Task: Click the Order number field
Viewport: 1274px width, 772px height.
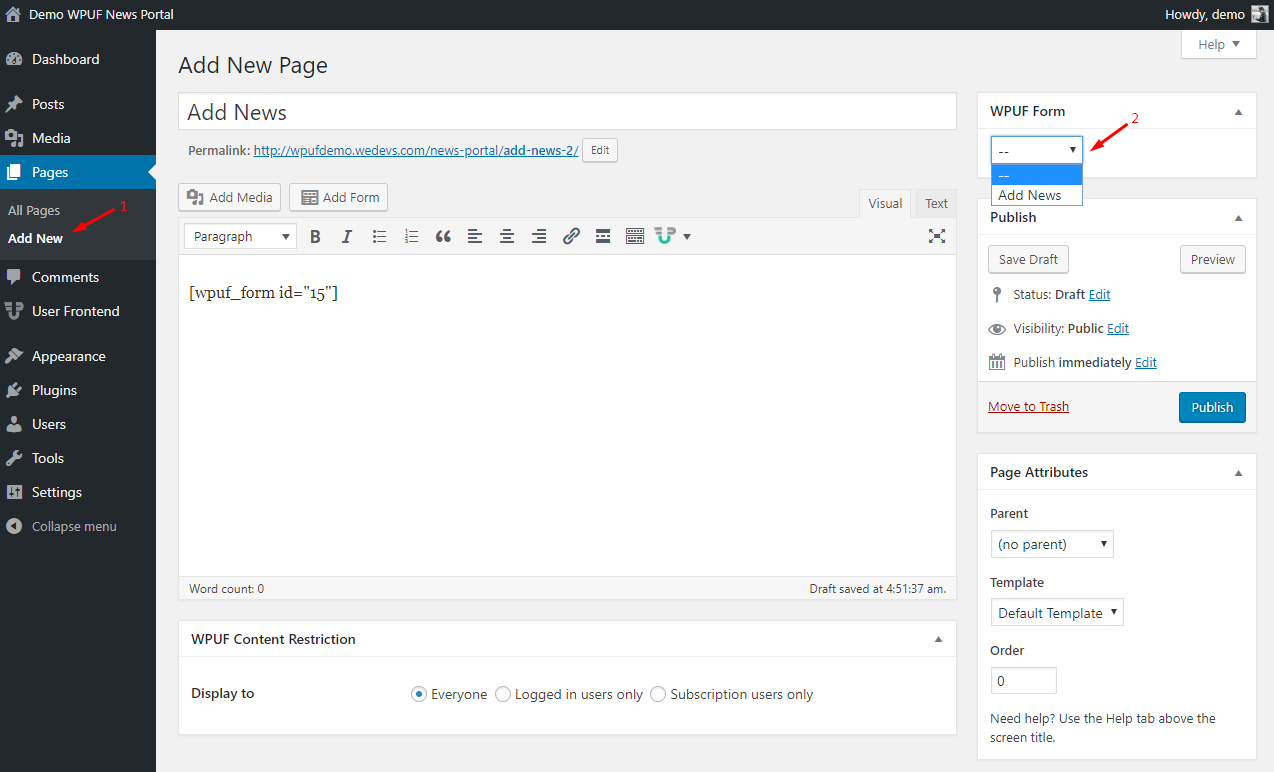Action: coord(1023,681)
